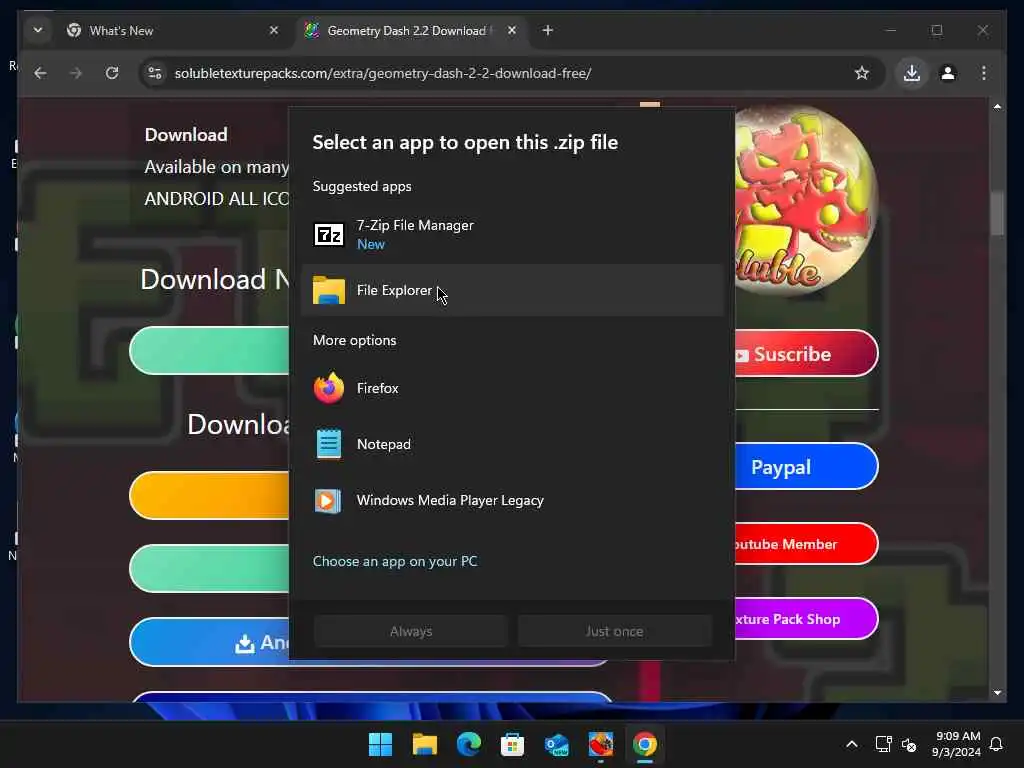The height and width of the screenshot is (768, 1024).
Task: Open Choose an app on your PC link
Action: tap(394, 561)
